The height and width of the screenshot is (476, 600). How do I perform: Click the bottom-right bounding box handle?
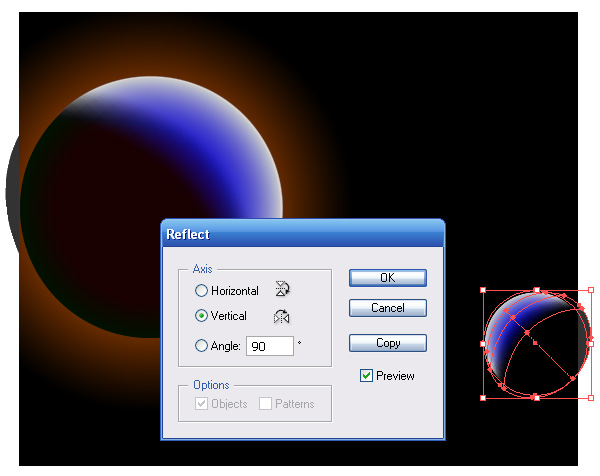click(x=591, y=398)
